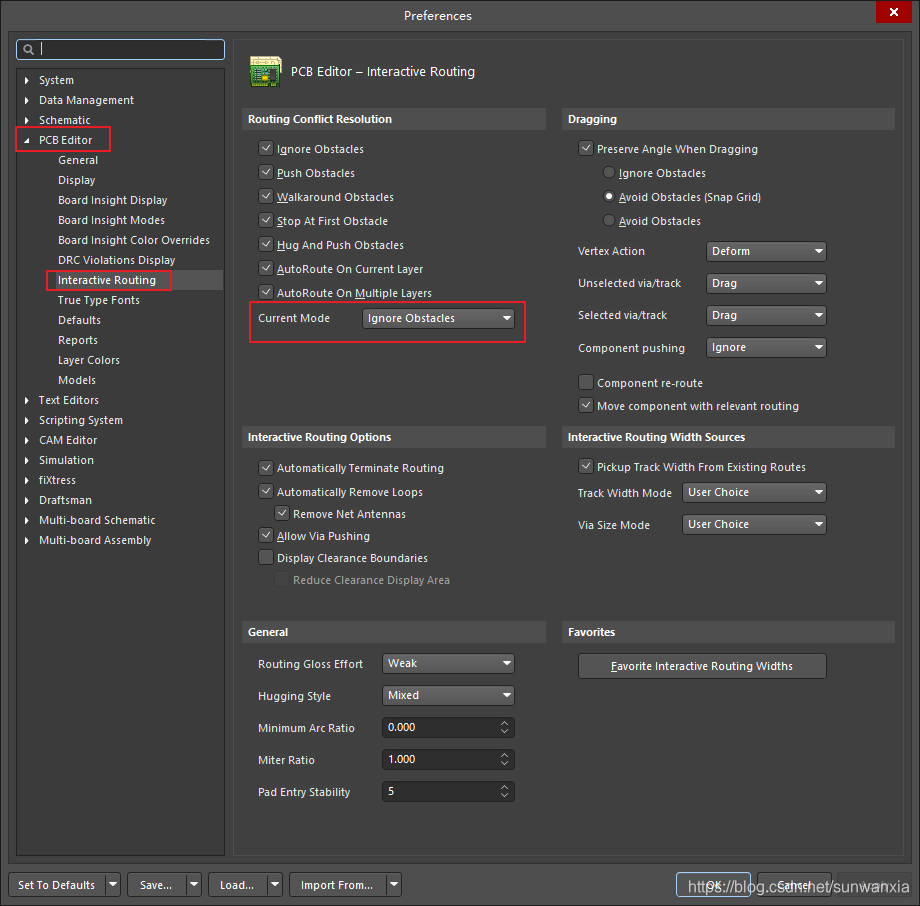
Task: Open the Current Mode dropdown
Action: coord(438,318)
